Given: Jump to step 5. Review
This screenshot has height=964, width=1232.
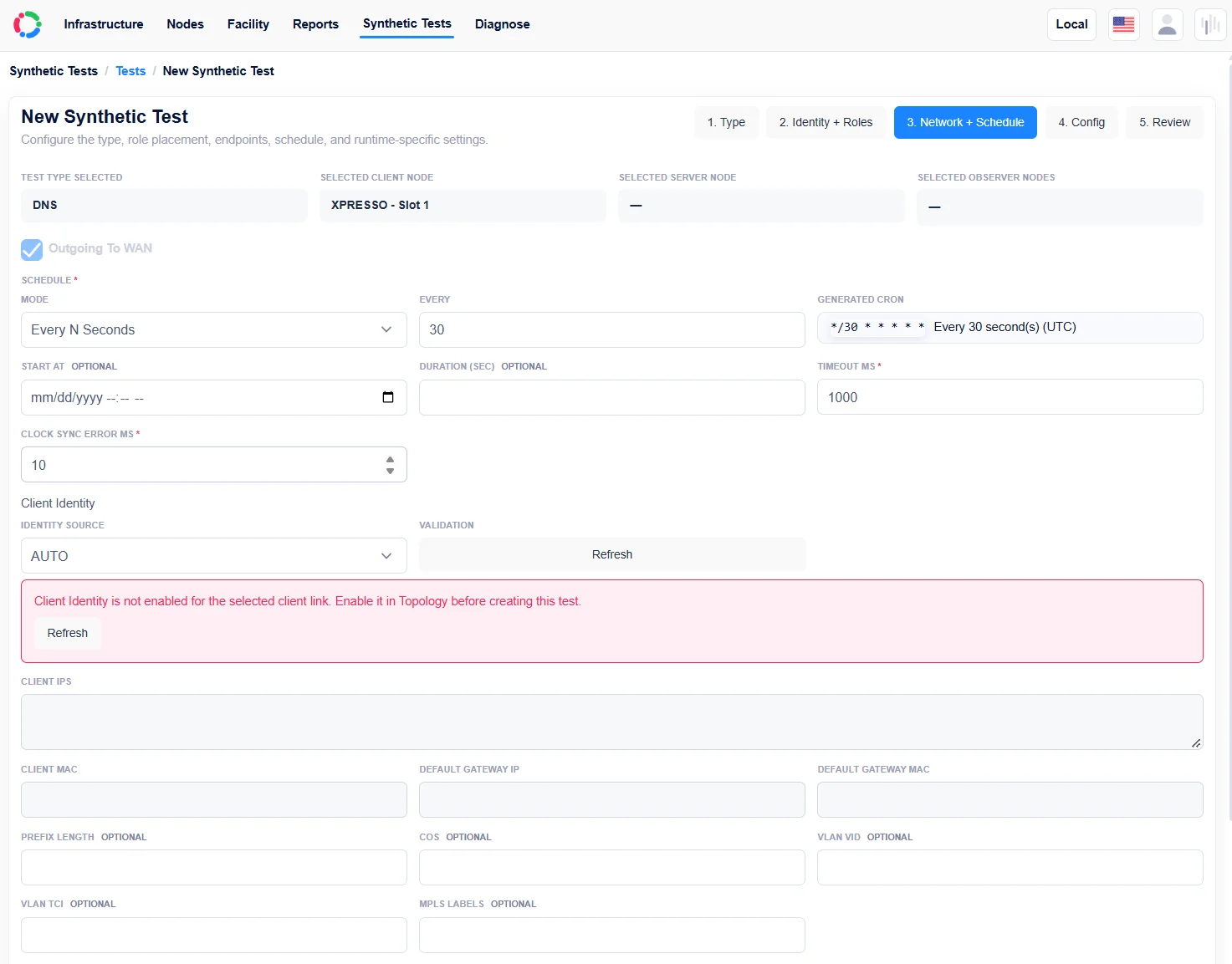Looking at the screenshot, I should click(1164, 122).
